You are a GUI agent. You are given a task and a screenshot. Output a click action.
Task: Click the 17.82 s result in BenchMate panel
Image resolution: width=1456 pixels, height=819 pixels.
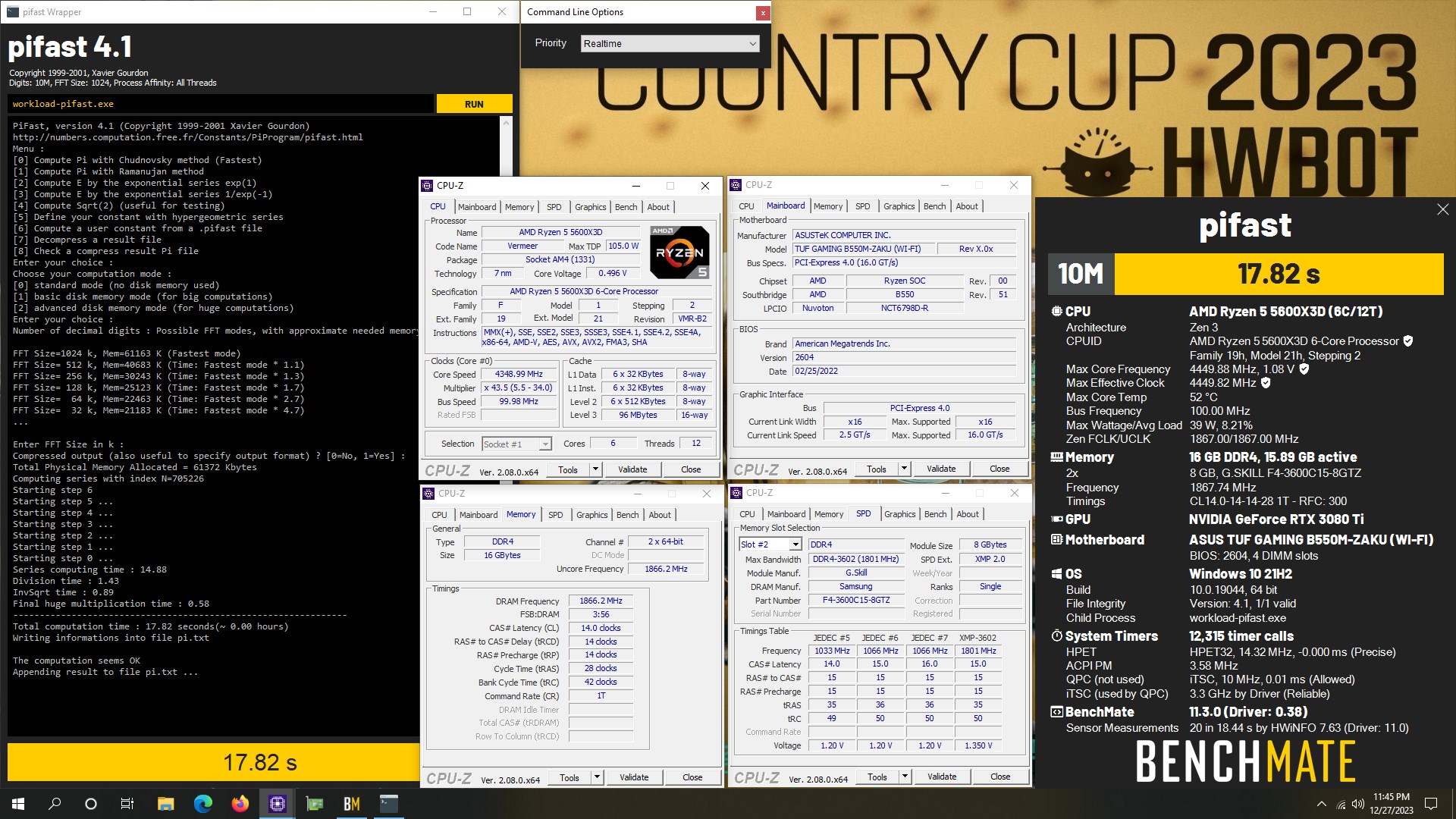tap(1279, 274)
